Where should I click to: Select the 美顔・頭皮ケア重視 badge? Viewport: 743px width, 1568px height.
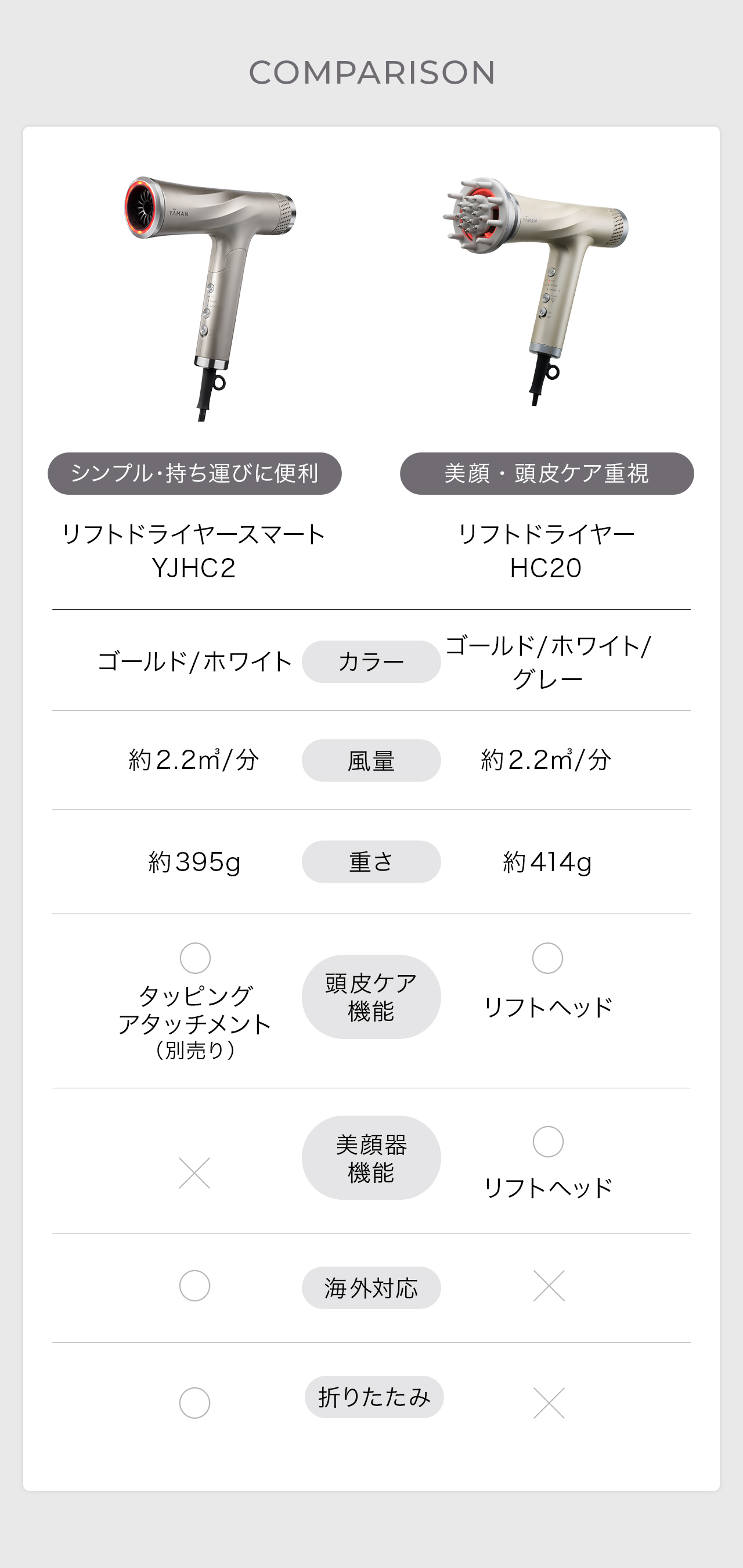click(x=546, y=473)
